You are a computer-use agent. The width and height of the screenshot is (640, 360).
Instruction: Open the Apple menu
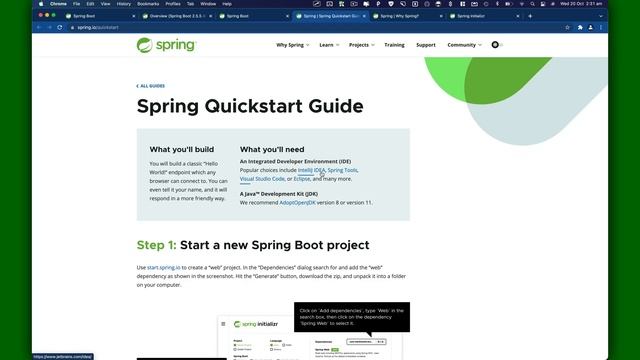point(41,4)
